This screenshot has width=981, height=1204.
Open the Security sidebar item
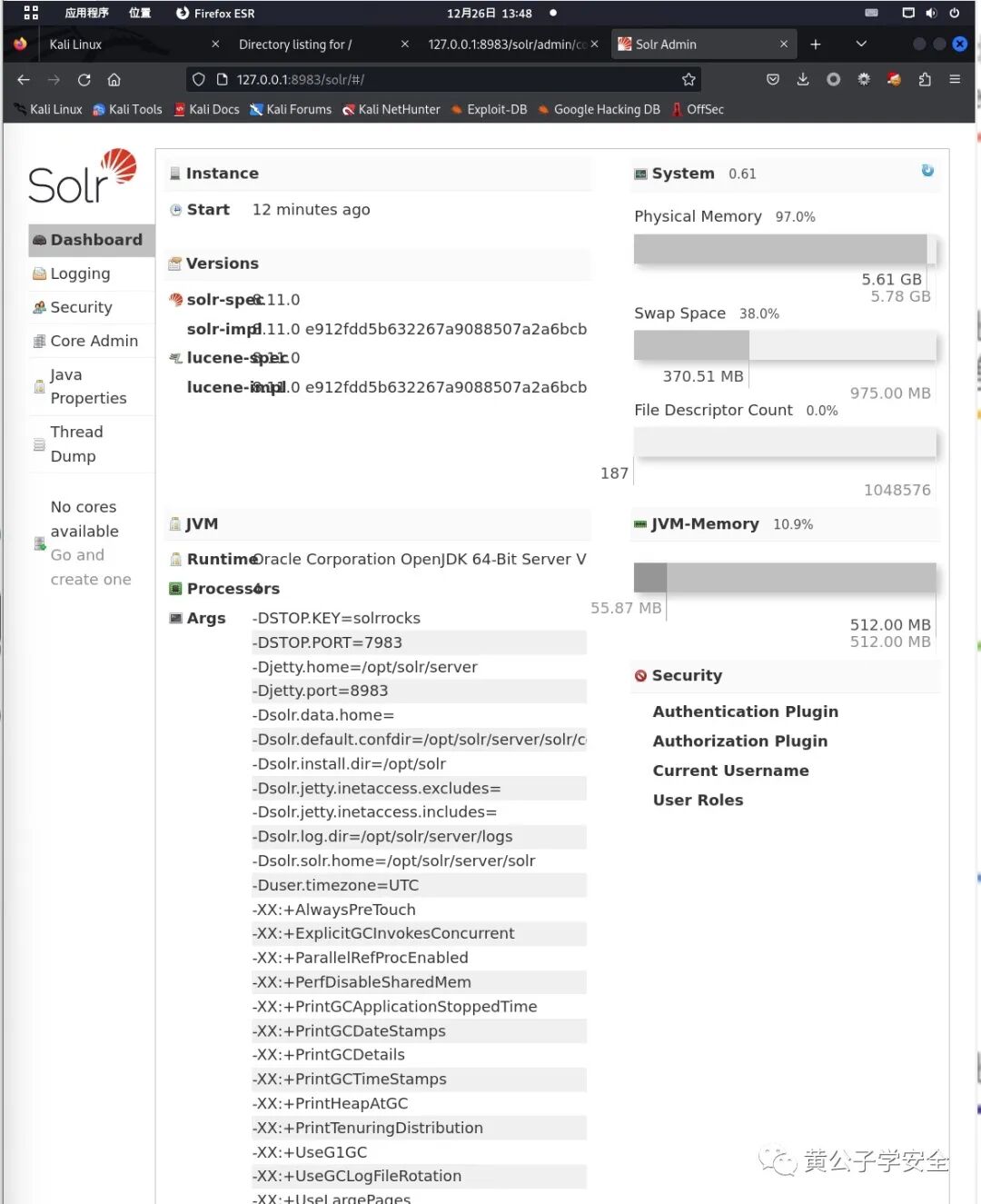coord(92,307)
